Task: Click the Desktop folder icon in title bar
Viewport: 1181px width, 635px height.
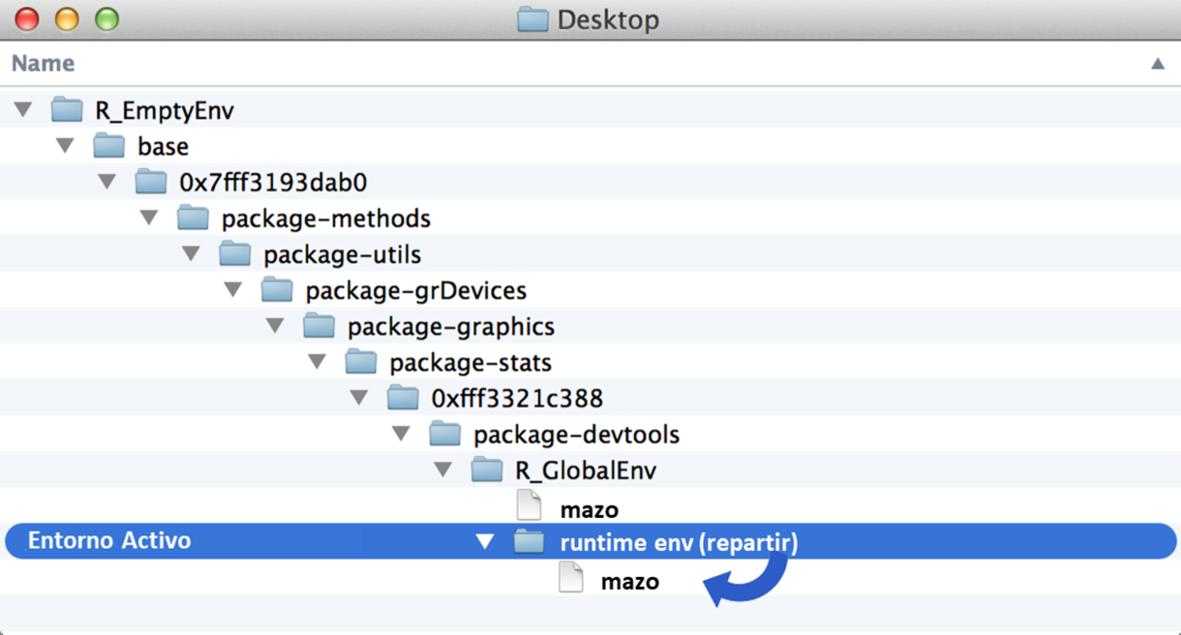Action: (x=532, y=20)
